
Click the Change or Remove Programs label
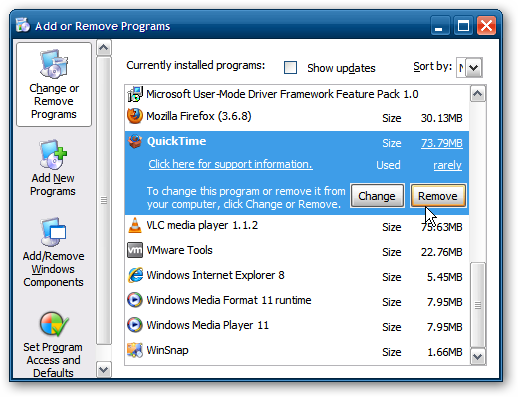tap(54, 101)
